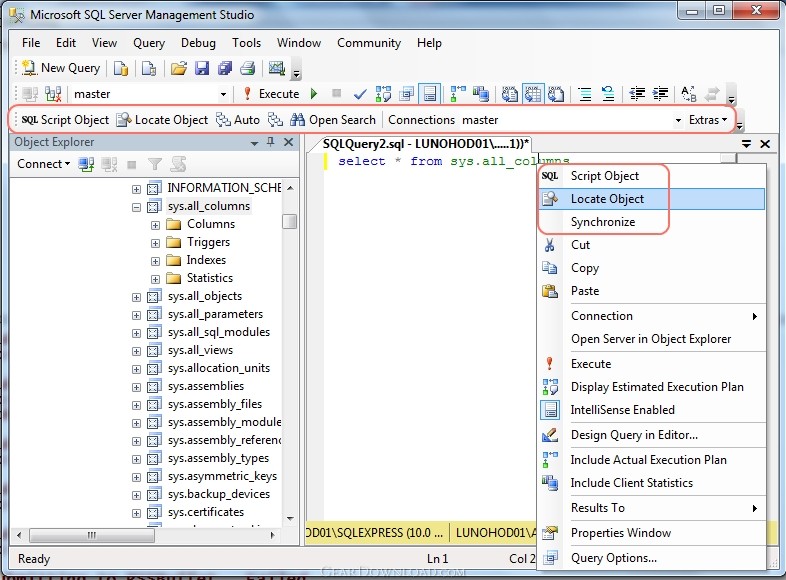Open the File menu
The width and height of the screenshot is (786, 580).
(31, 43)
